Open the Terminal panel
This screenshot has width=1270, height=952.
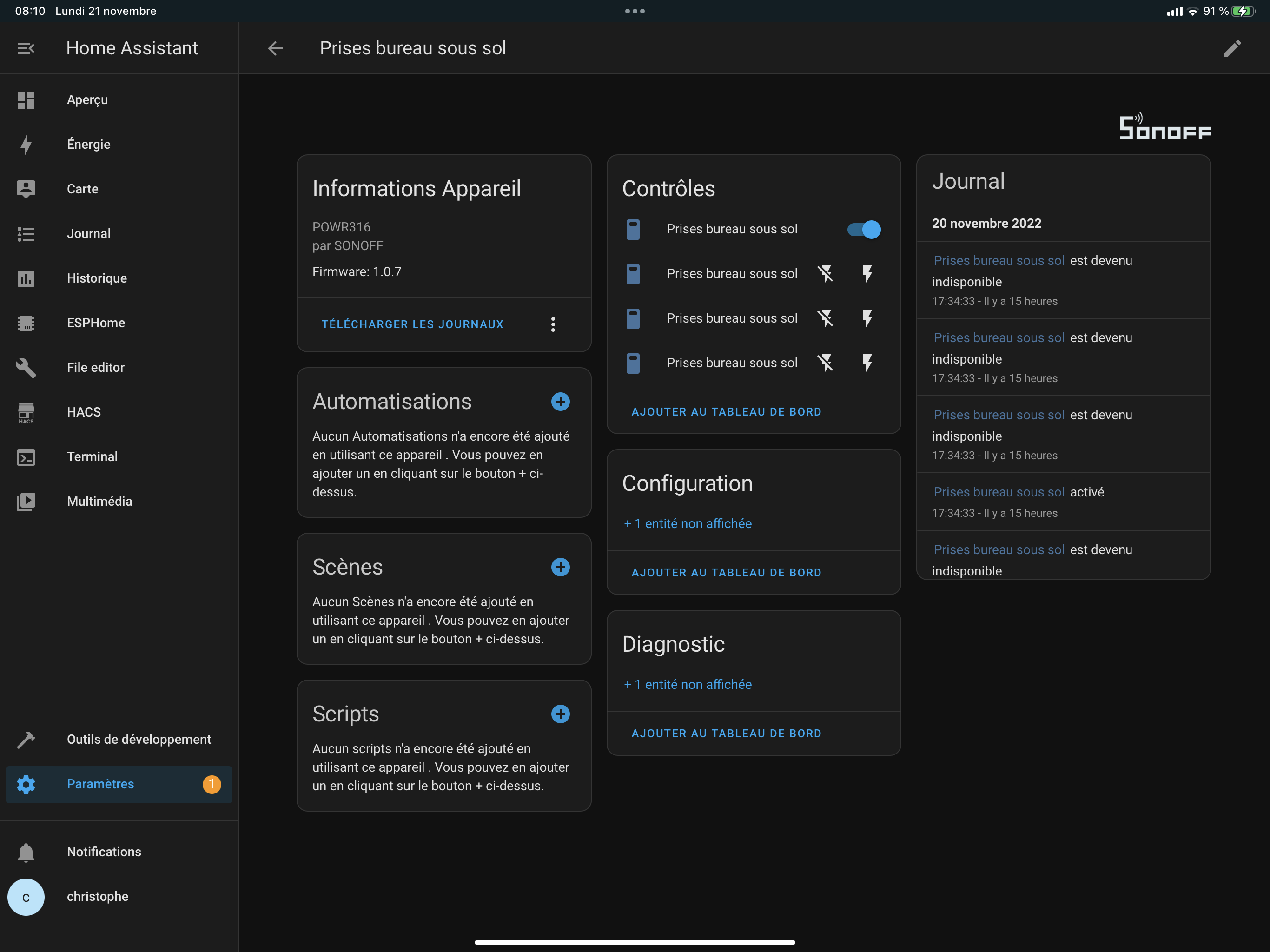92,456
